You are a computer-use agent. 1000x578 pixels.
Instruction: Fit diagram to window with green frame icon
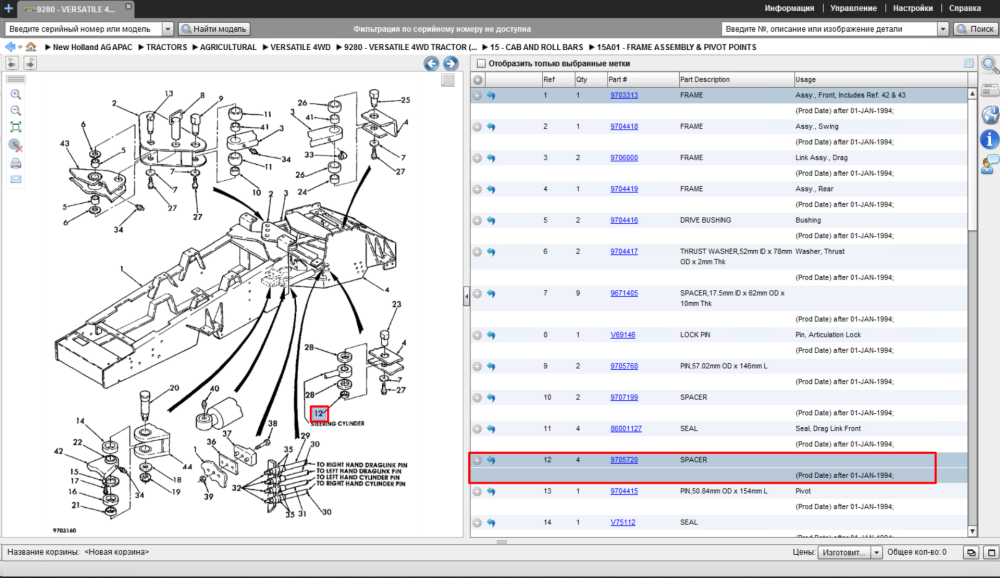[16, 127]
